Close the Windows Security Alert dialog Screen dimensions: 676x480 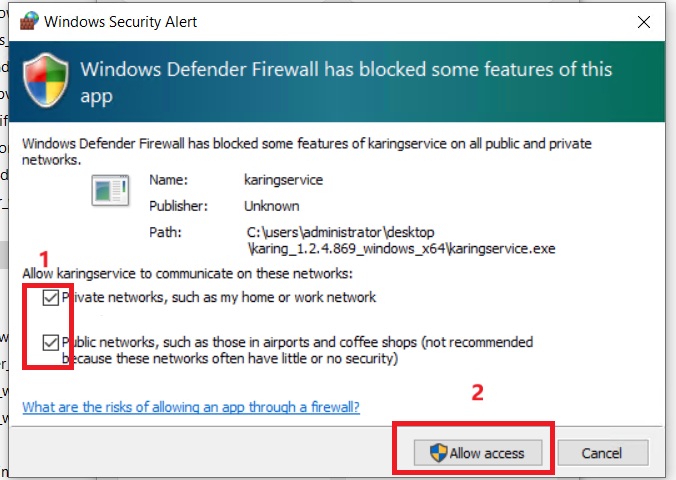645,21
